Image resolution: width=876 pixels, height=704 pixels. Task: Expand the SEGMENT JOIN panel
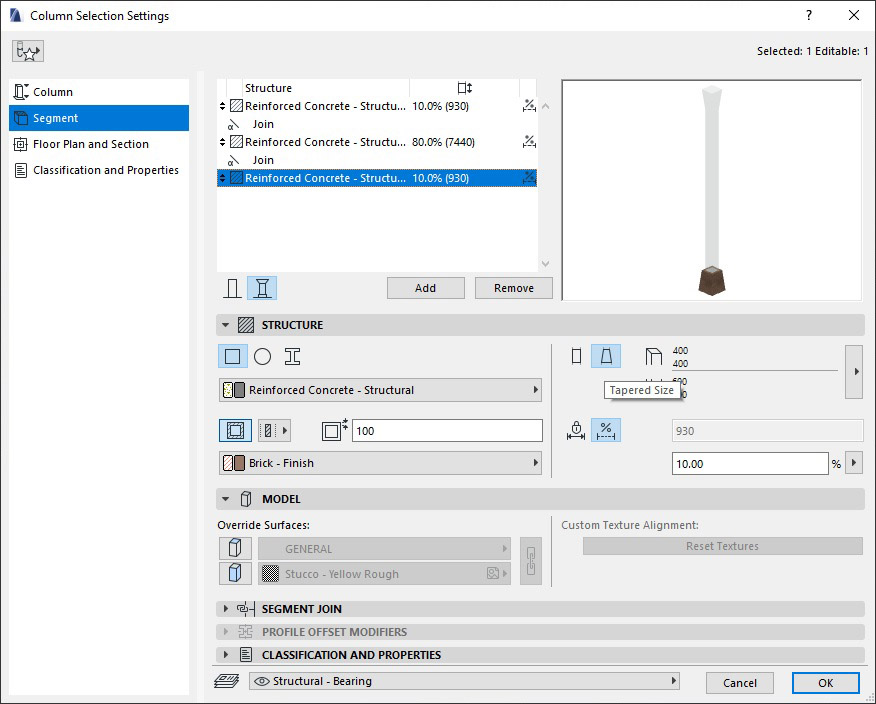pos(226,608)
